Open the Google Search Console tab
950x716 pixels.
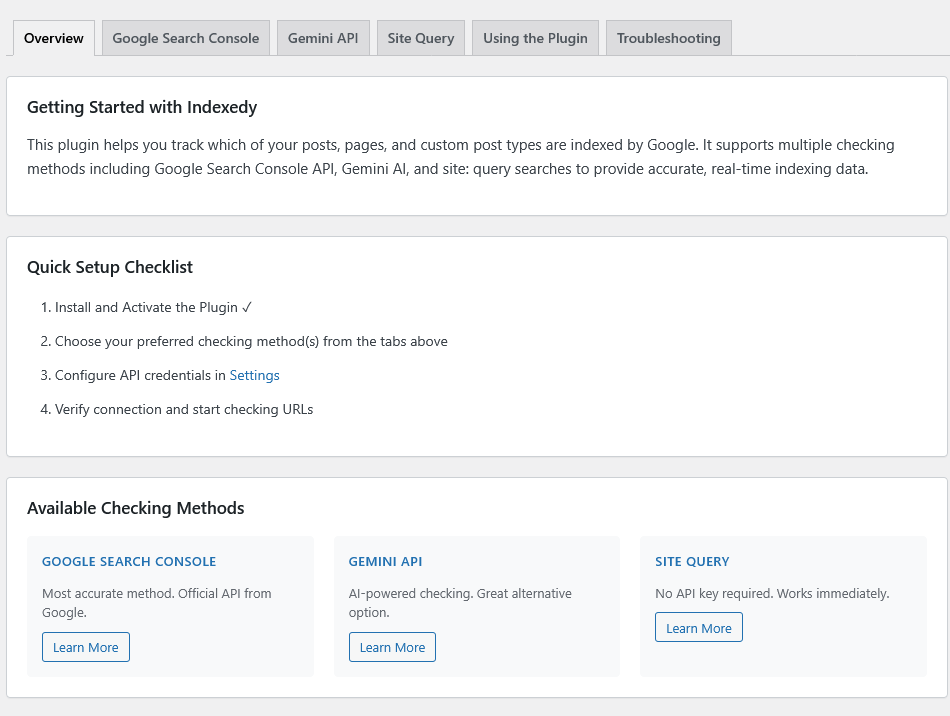(185, 38)
